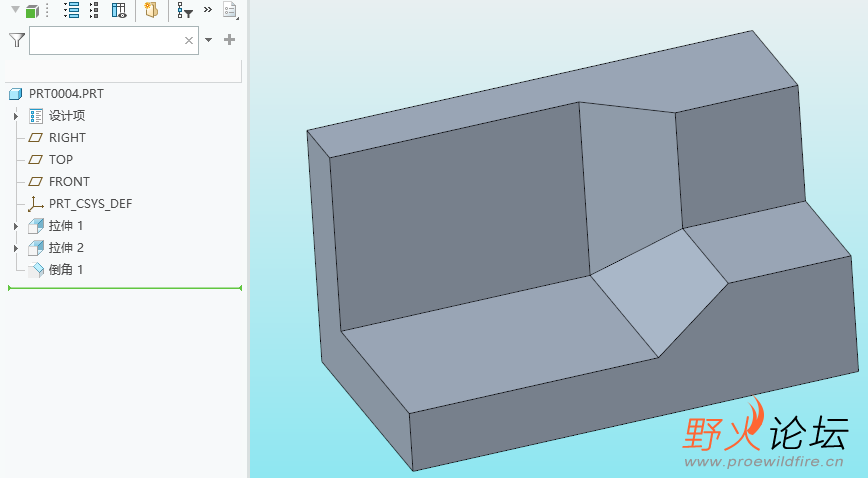The height and width of the screenshot is (478, 868).
Task: Expand the 拉伸 2 feature
Action: click(x=16, y=248)
